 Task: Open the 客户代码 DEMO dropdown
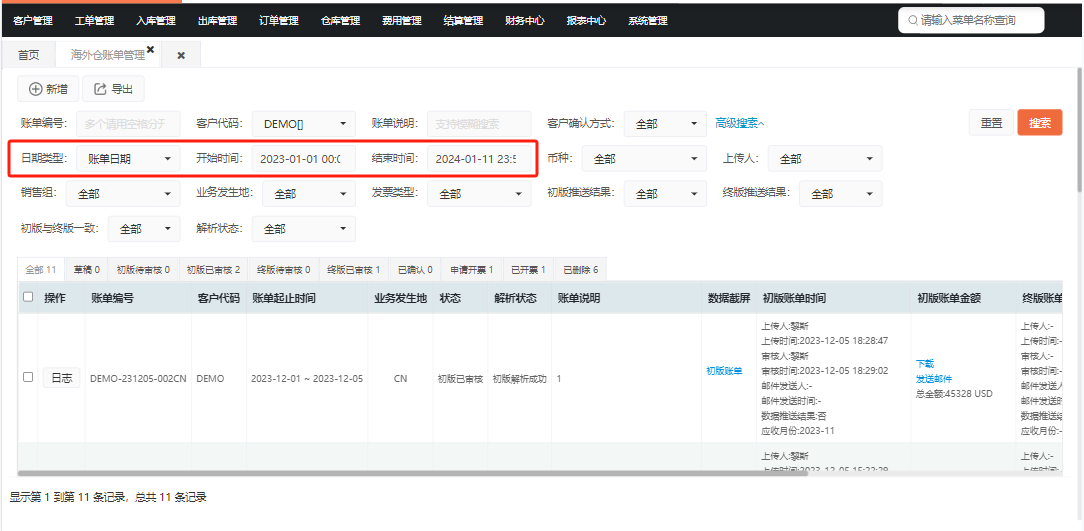tap(303, 124)
